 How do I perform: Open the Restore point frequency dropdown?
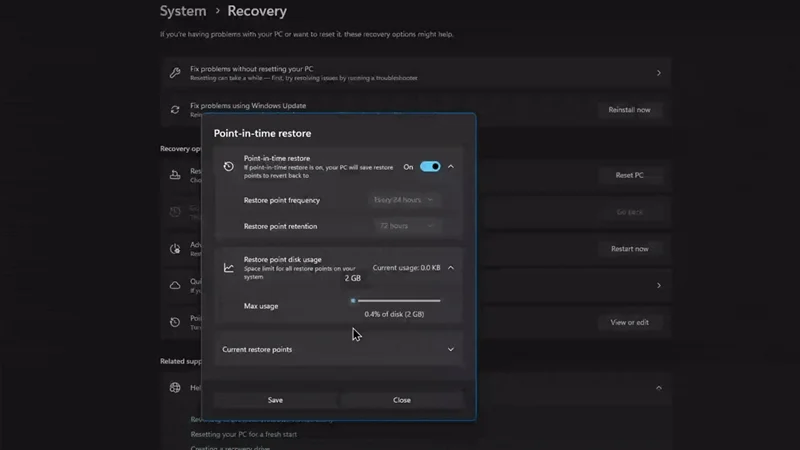pos(404,200)
